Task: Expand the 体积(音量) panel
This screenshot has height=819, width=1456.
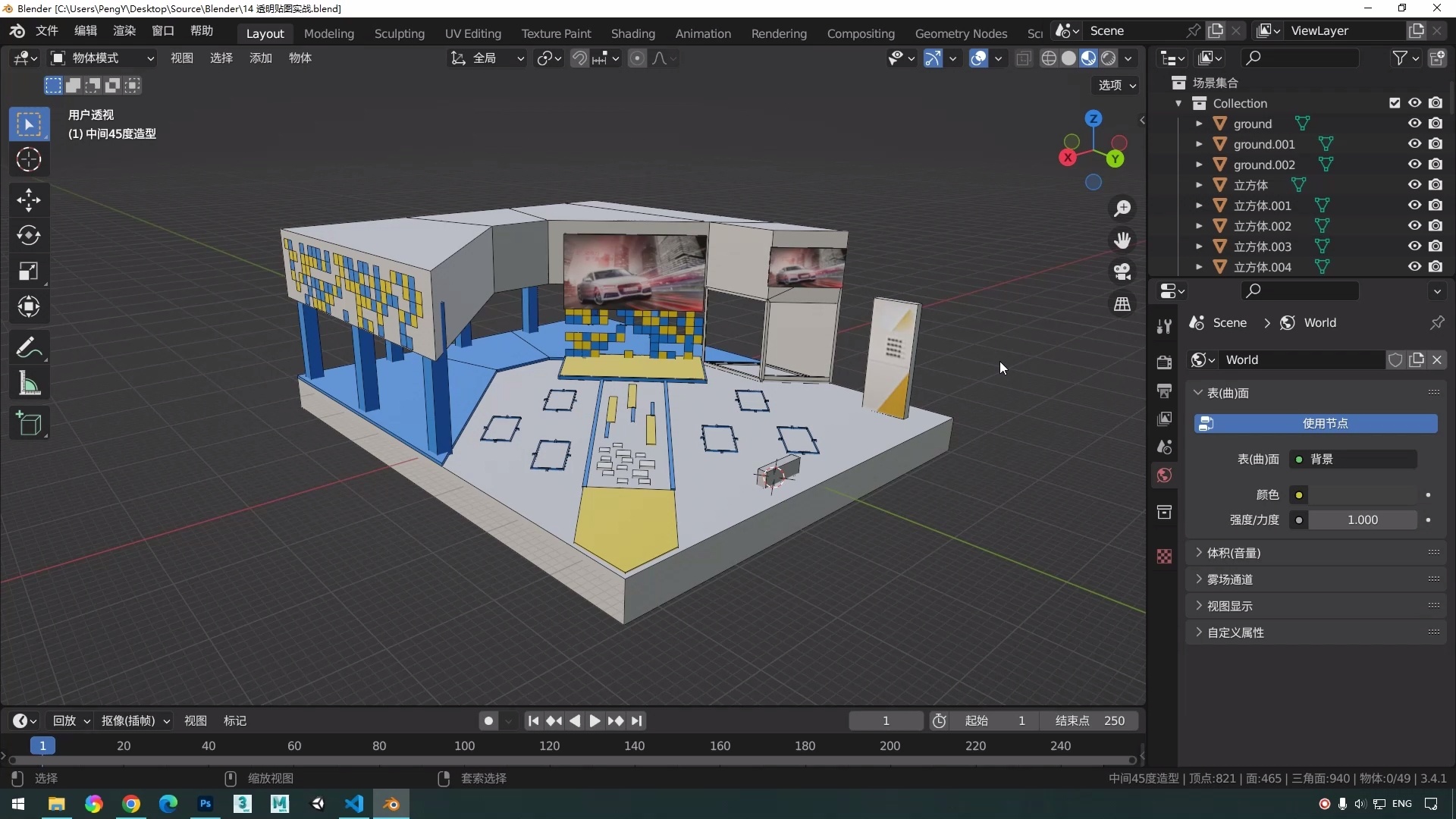Action: point(1234,553)
